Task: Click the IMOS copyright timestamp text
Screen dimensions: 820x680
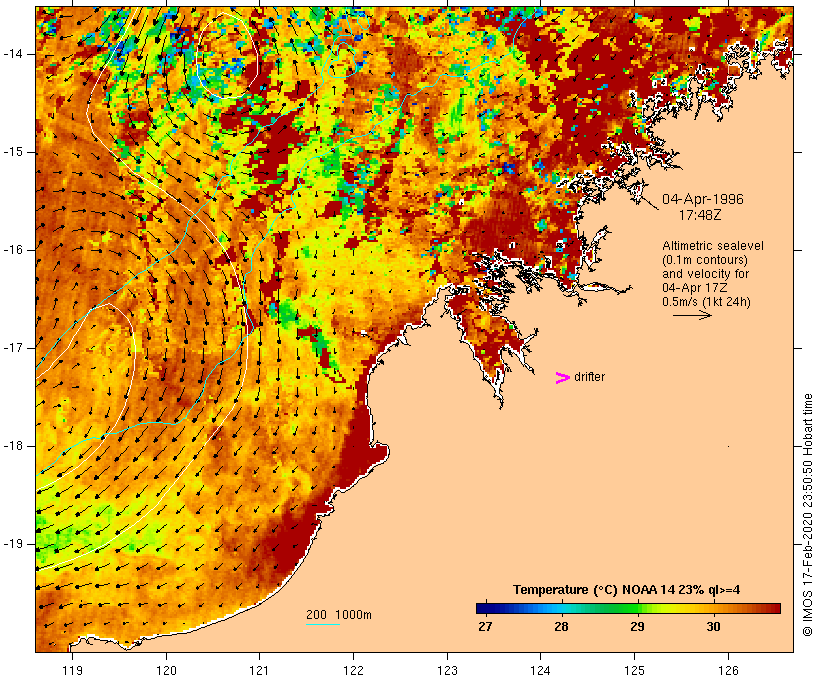Action: pos(807,515)
